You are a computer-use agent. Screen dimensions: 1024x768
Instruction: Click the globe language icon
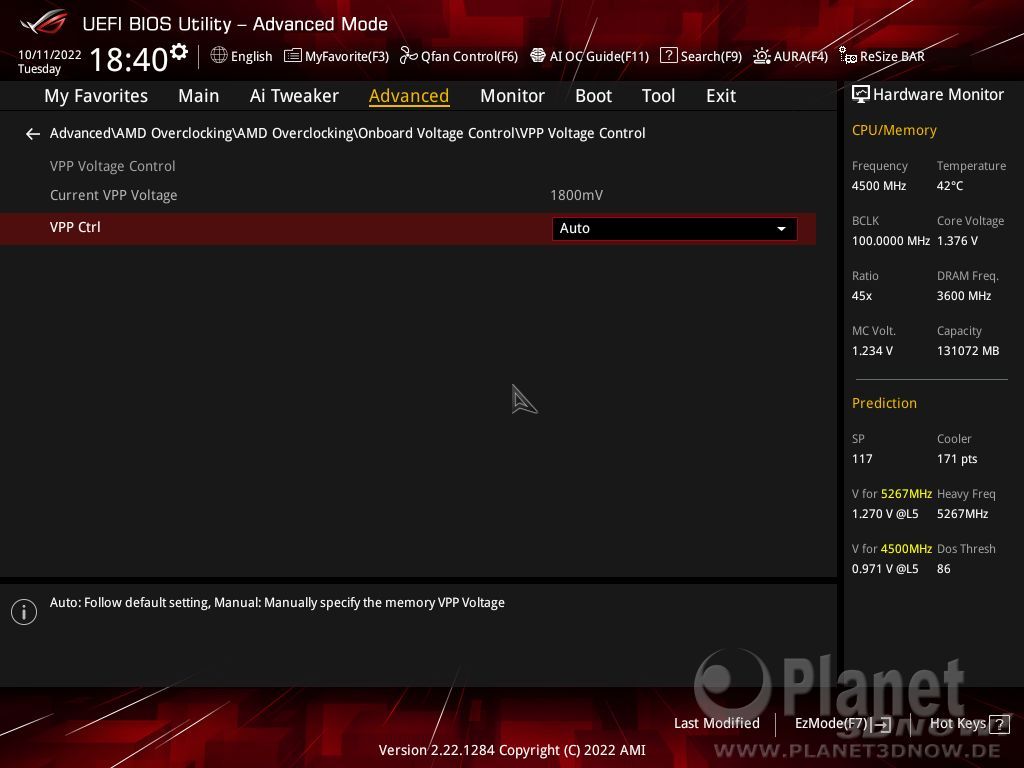[219, 56]
